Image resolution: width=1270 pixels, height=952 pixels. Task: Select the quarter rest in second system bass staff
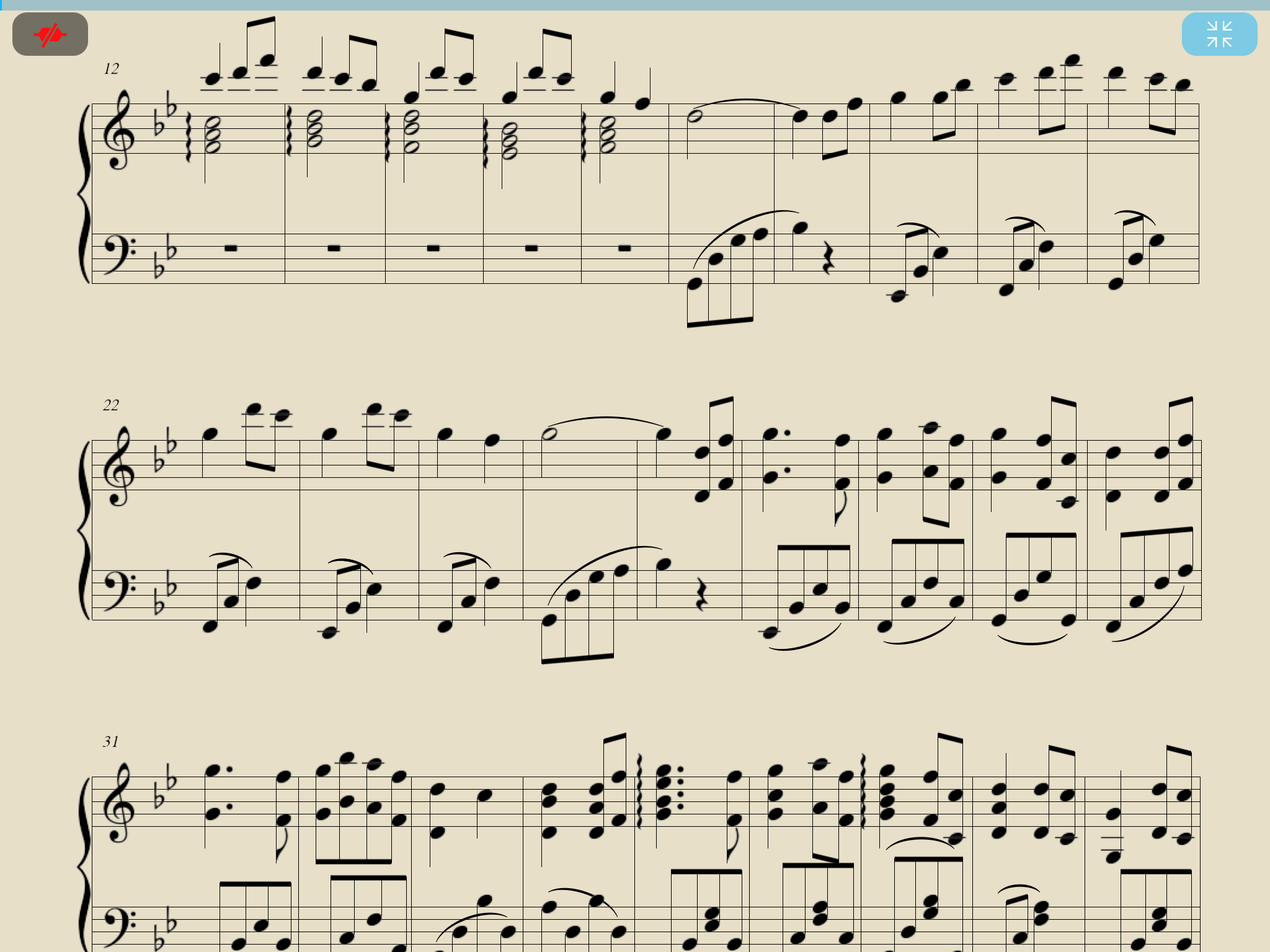point(701,595)
